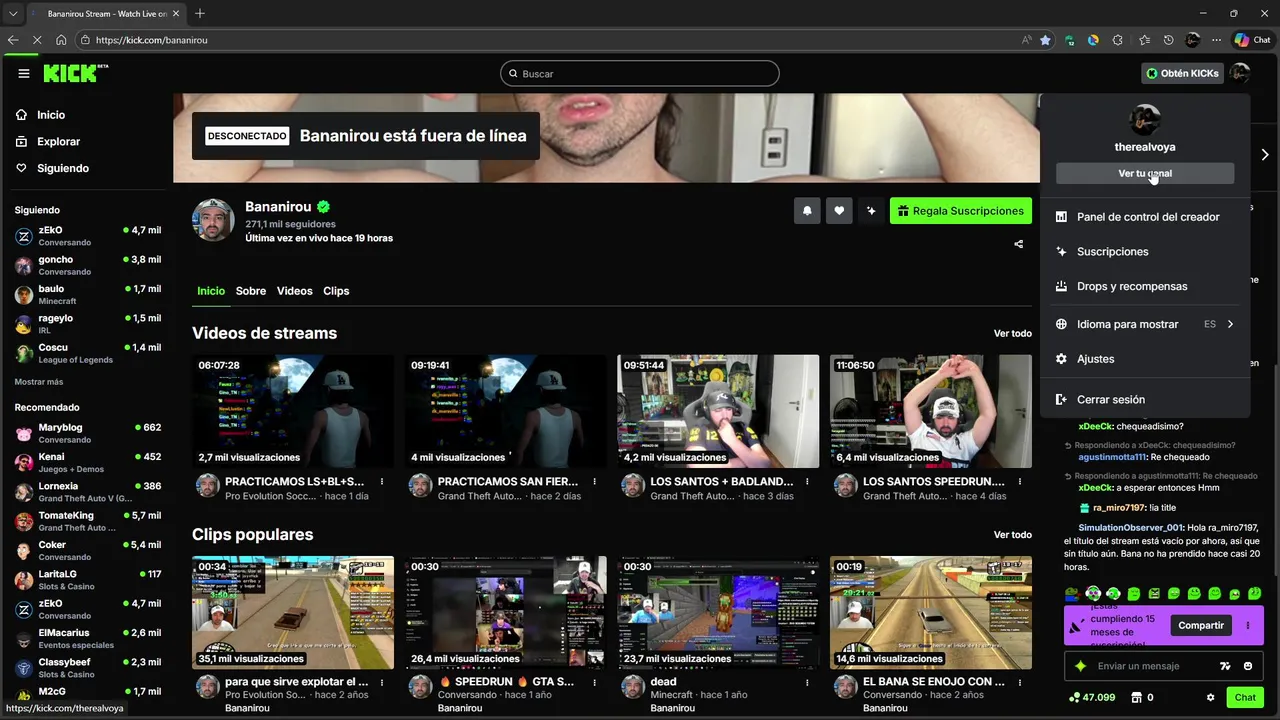1280x720 pixels.
Task: Switch to the Sobre tab
Action: click(x=251, y=291)
